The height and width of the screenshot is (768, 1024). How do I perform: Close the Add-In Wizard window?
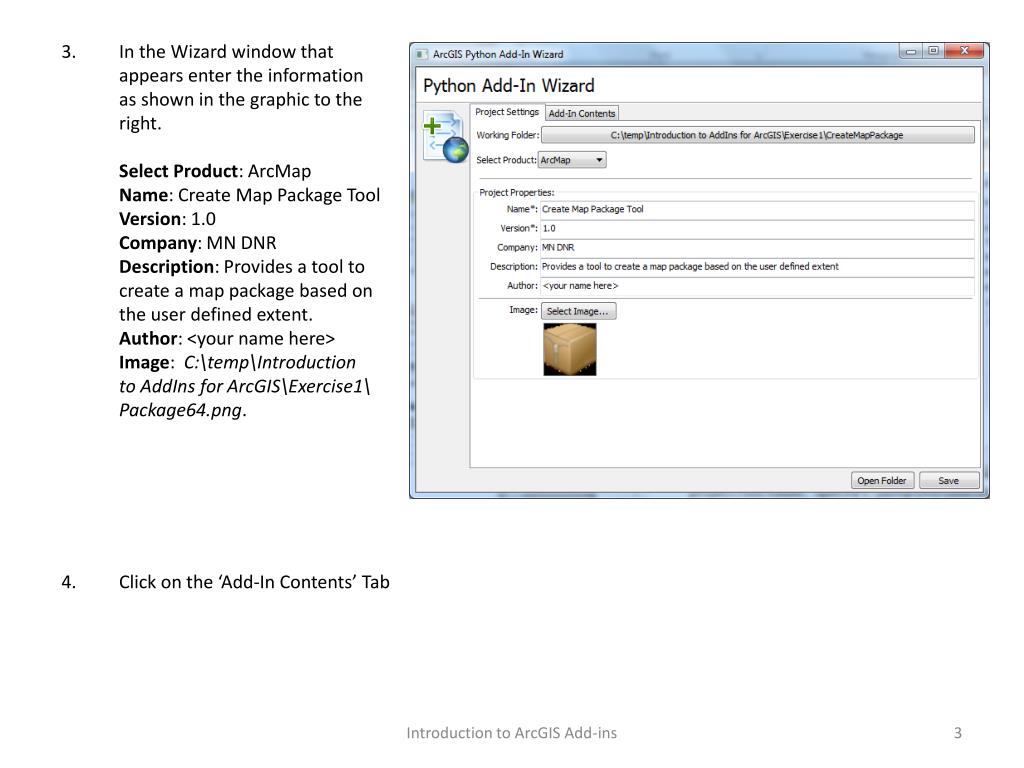click(x=964, y=51)
